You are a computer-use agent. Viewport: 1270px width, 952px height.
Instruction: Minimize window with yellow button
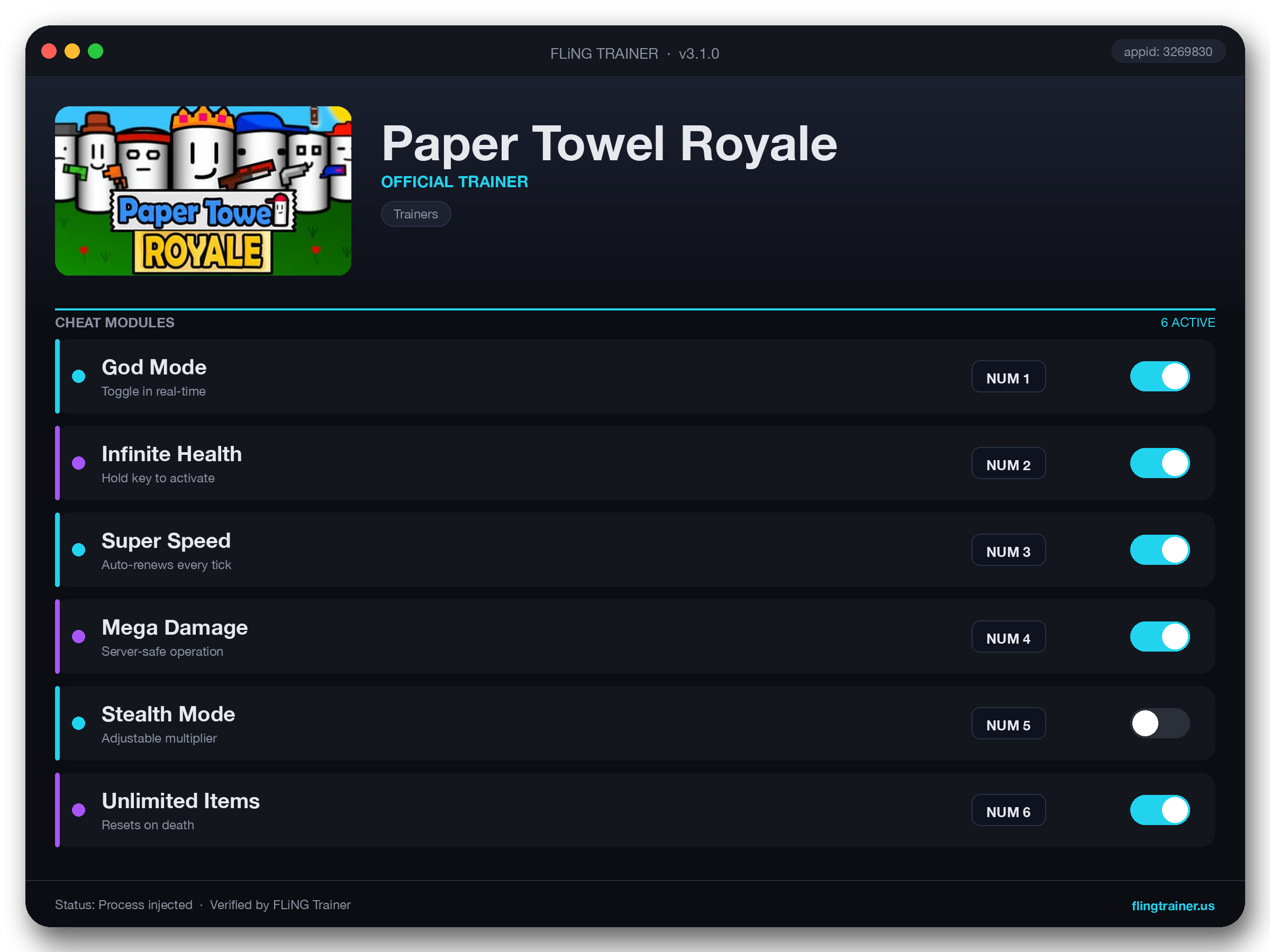72,52
